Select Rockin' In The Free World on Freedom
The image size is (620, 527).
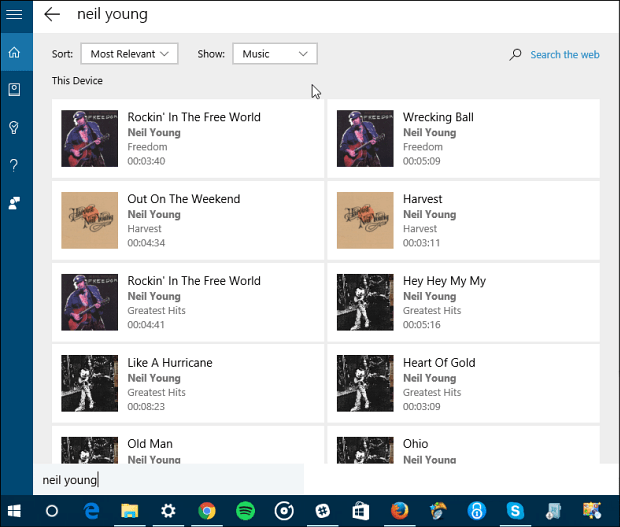tap(188, 138)
